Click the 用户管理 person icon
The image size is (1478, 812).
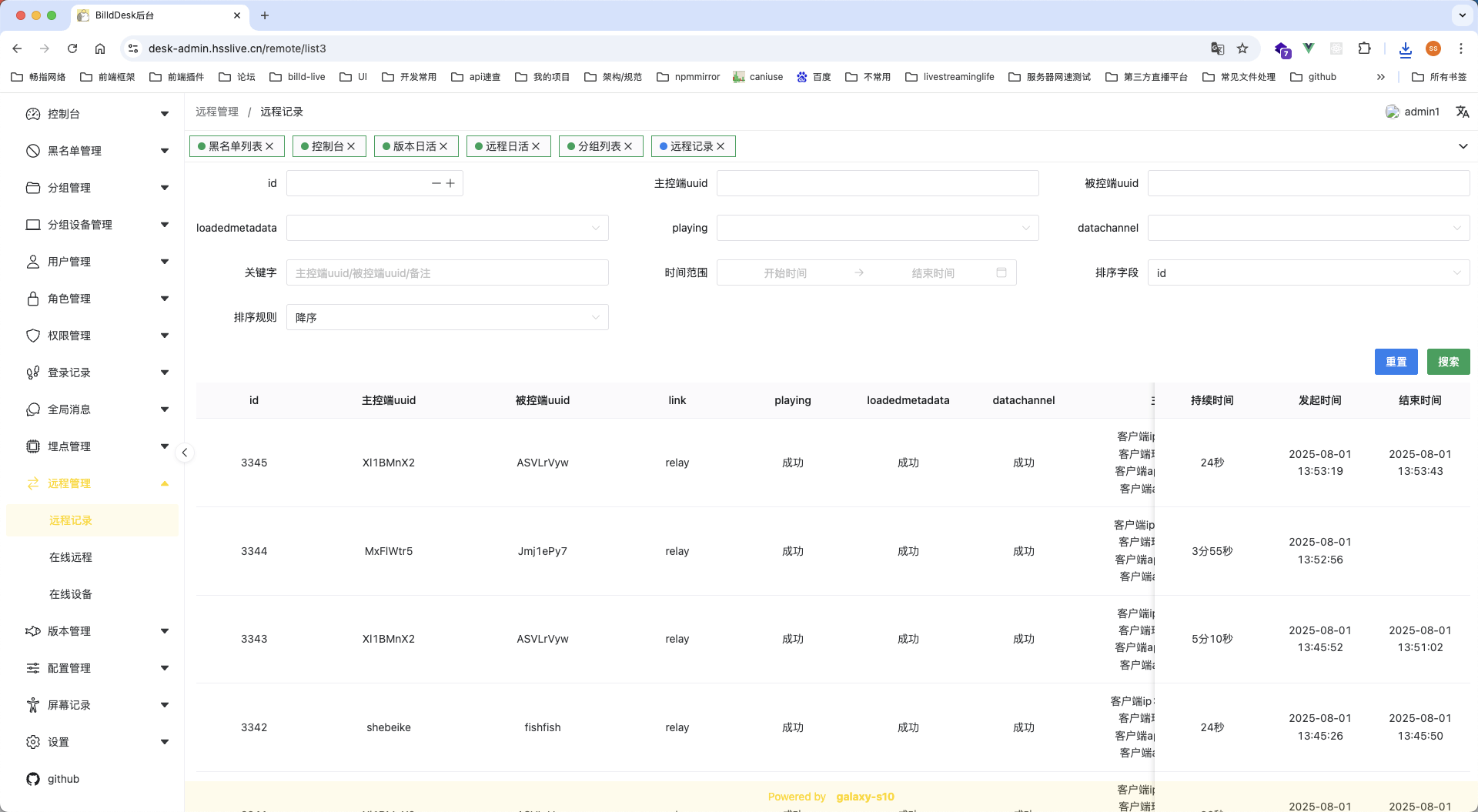tap(33, 262)
